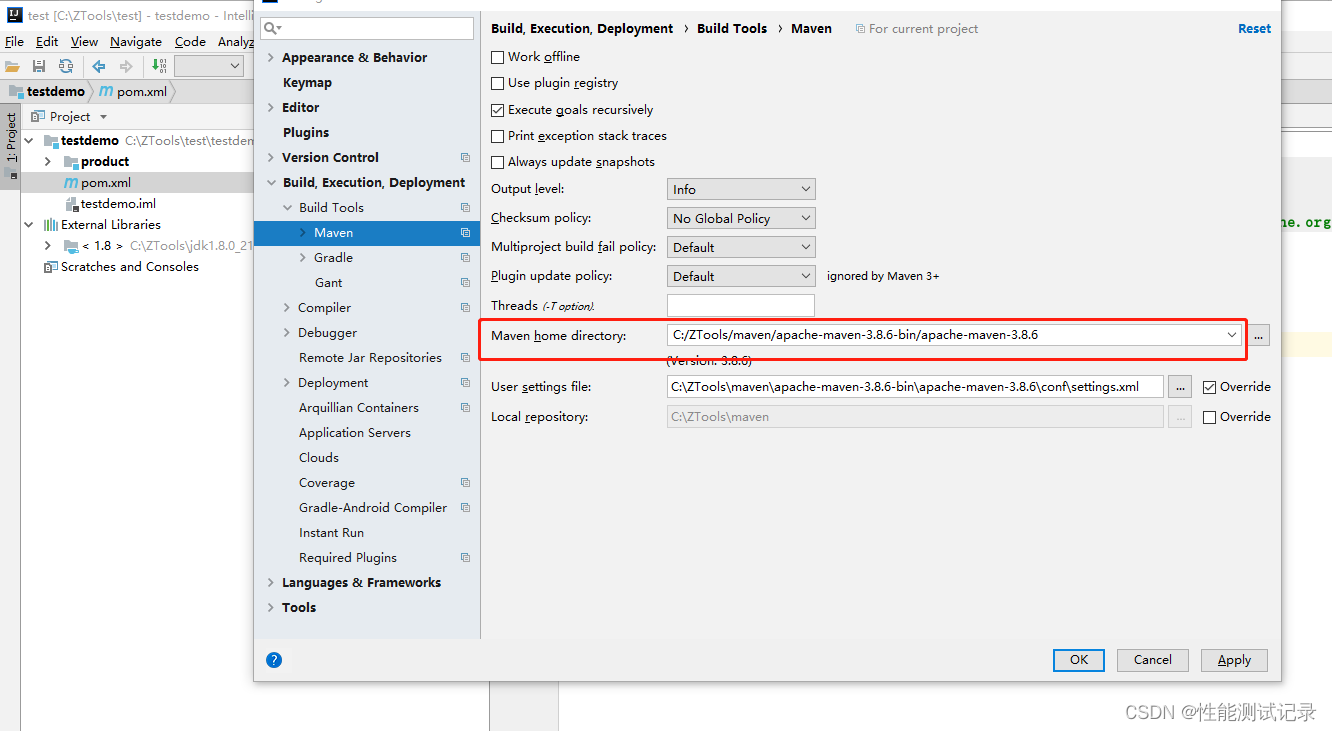Enable the Use plugin registry checkbox
This screenshot has width=1332, height=731.
pyautogui.click(x=498, y=83)
